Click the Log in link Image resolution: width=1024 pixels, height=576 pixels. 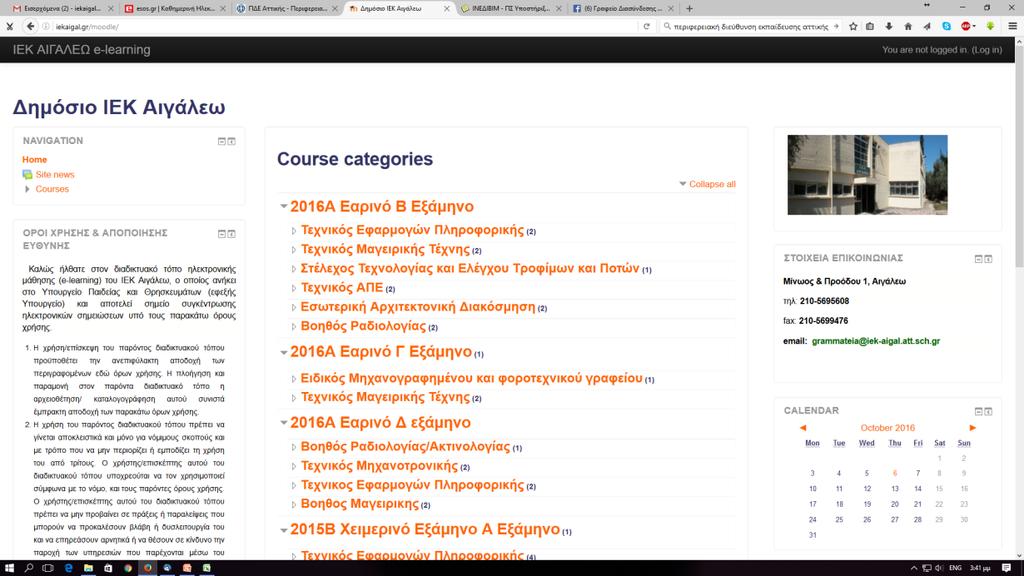[x=986, y=50]
